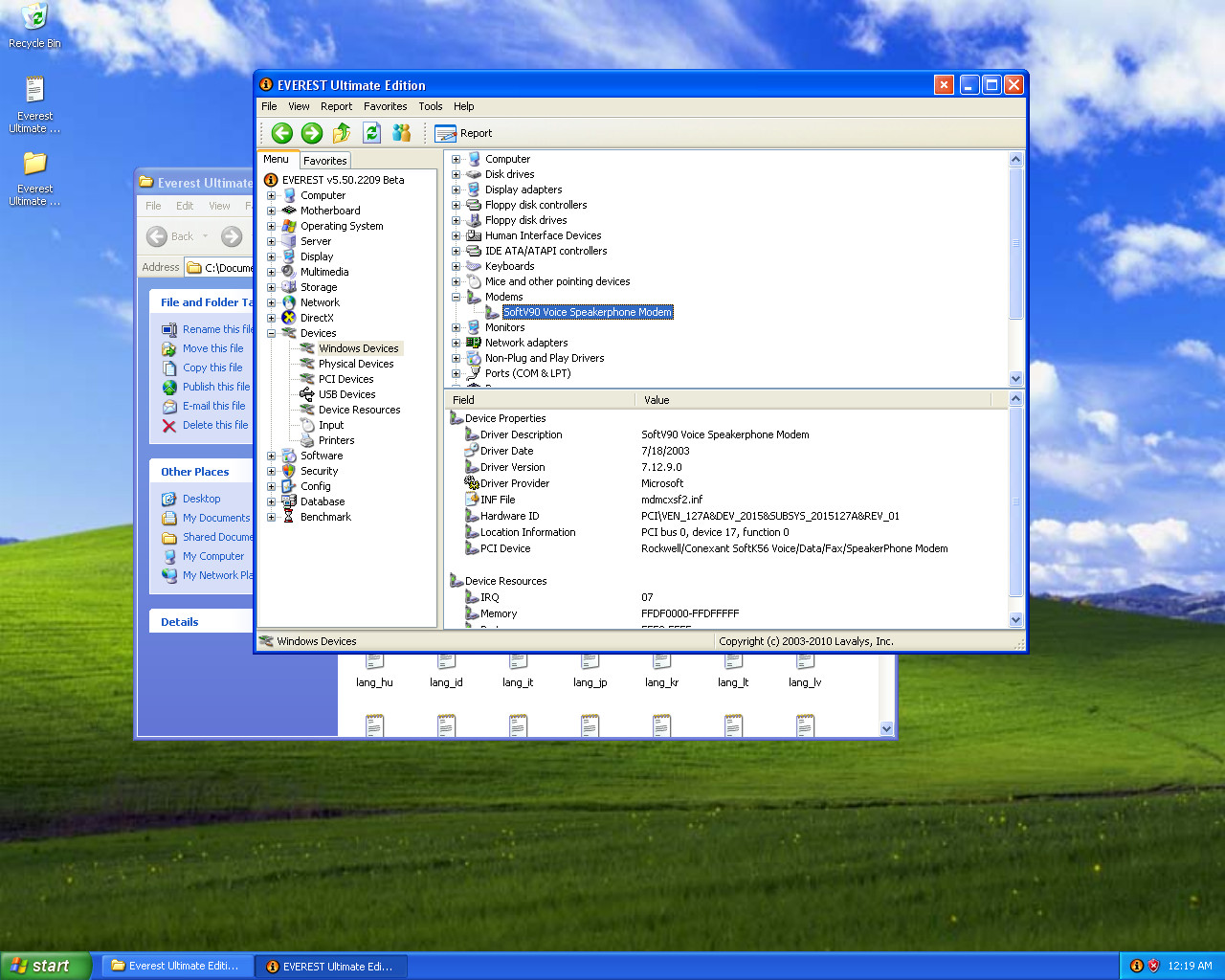Click the Start button
Image resolution: width=1225 pixels, height=980 pixels.
click(x=44, y=966)
